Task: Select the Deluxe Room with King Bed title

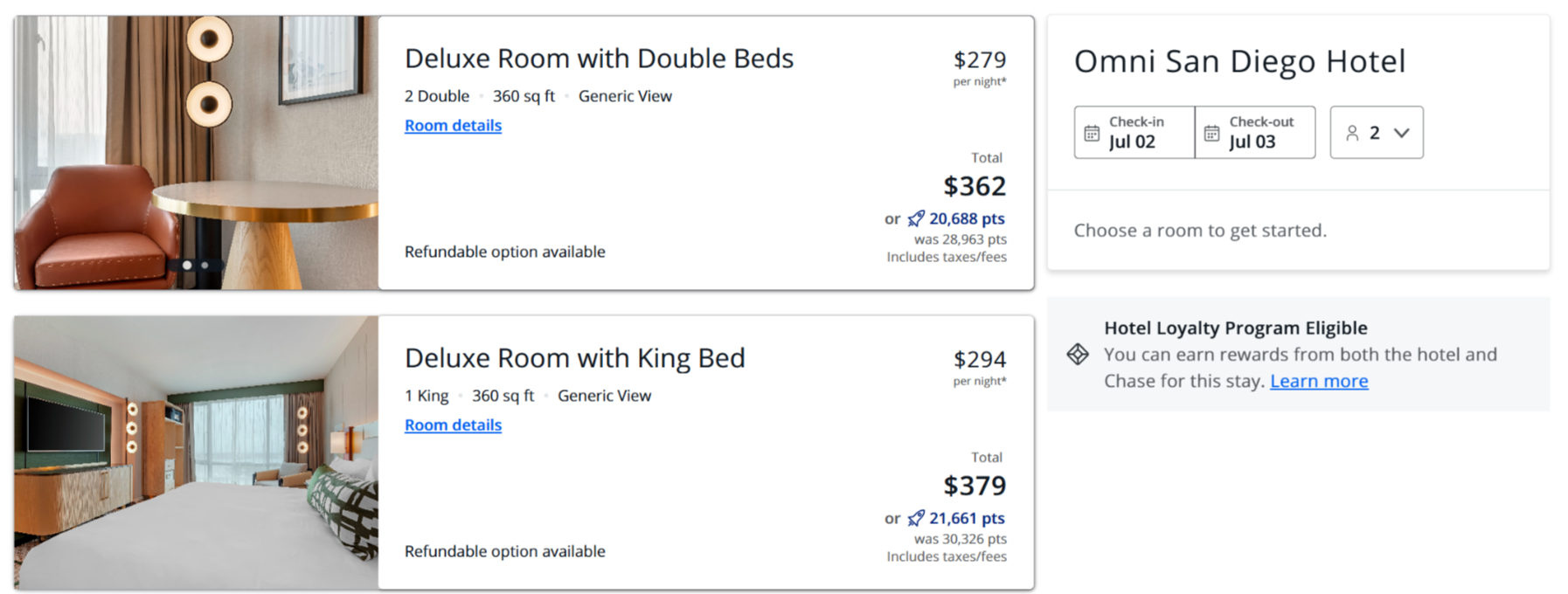Action: pyautogui.click(x=574, y=358)
